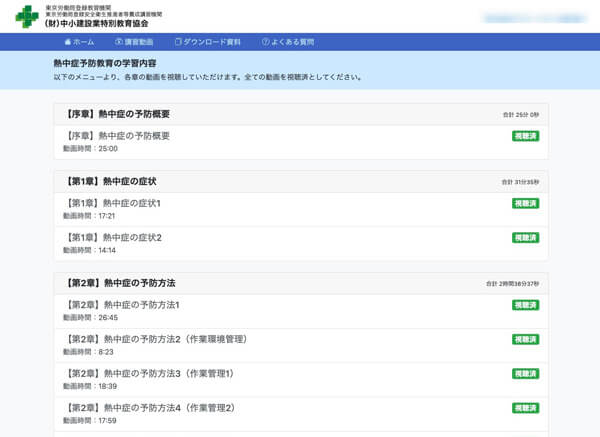Select the 【第1章】熱中症の症状 section header
This screenshot has height=437, width=600.
coord(301,181)
